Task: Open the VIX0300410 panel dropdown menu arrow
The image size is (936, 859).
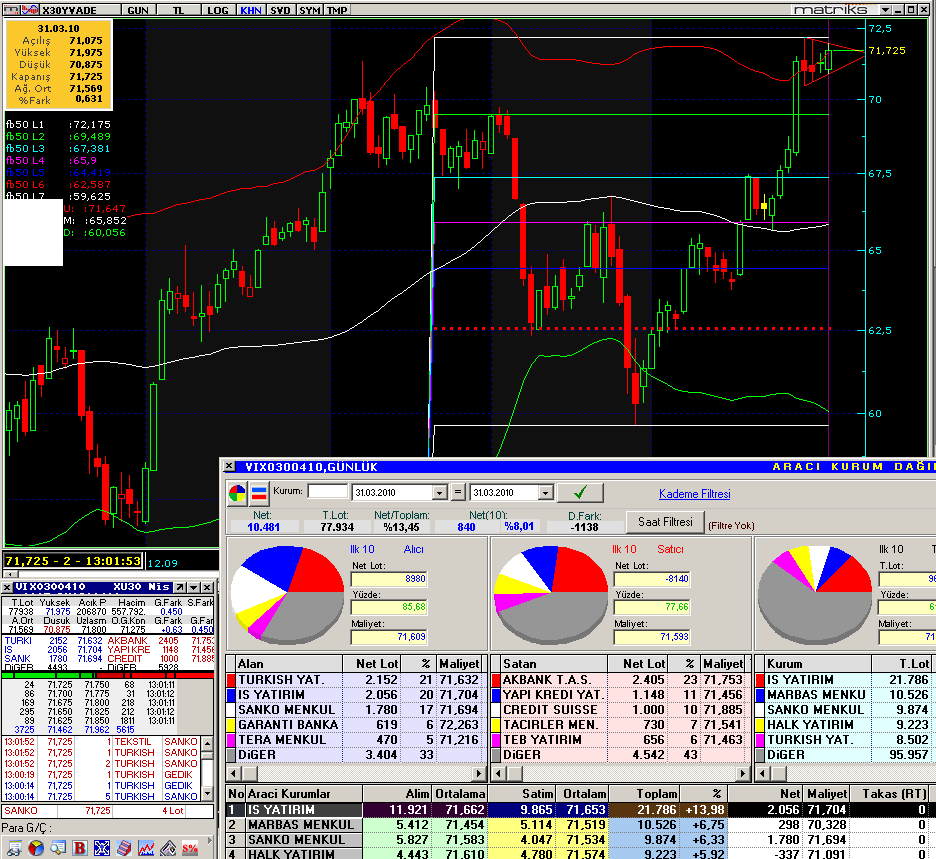Action: [x=193, y=587]
